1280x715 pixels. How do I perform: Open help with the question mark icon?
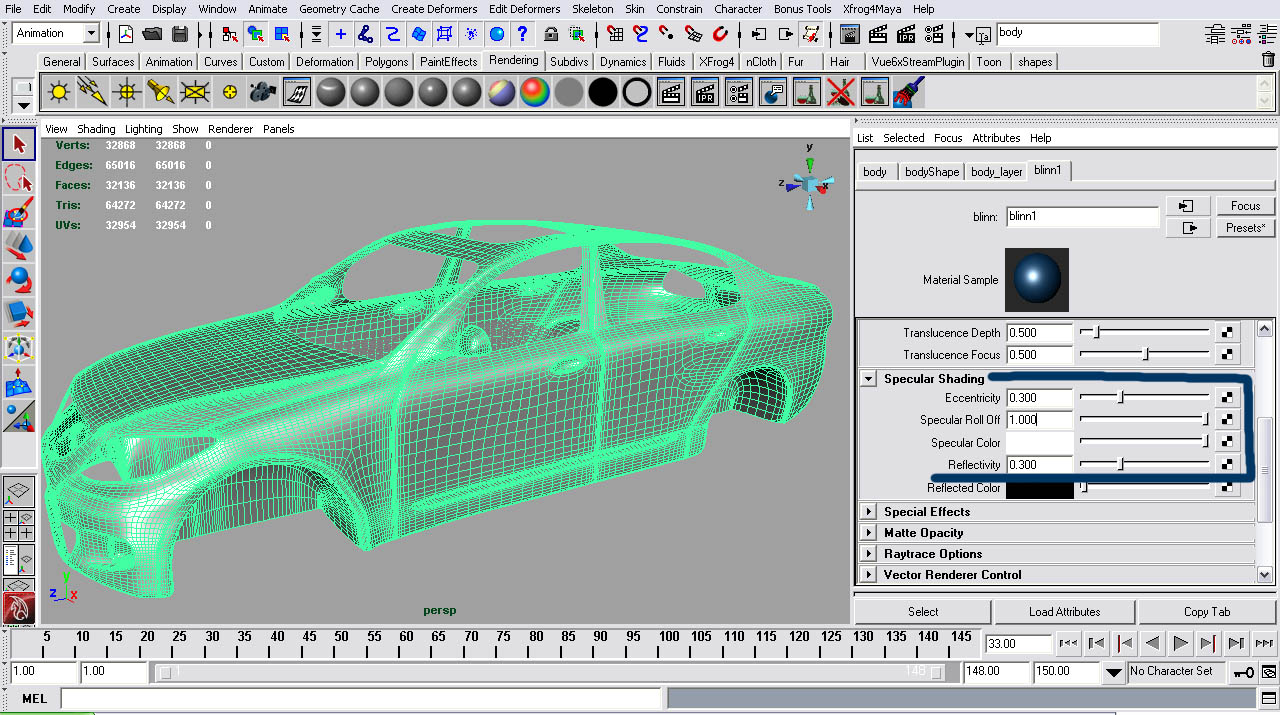pos(522,34)
